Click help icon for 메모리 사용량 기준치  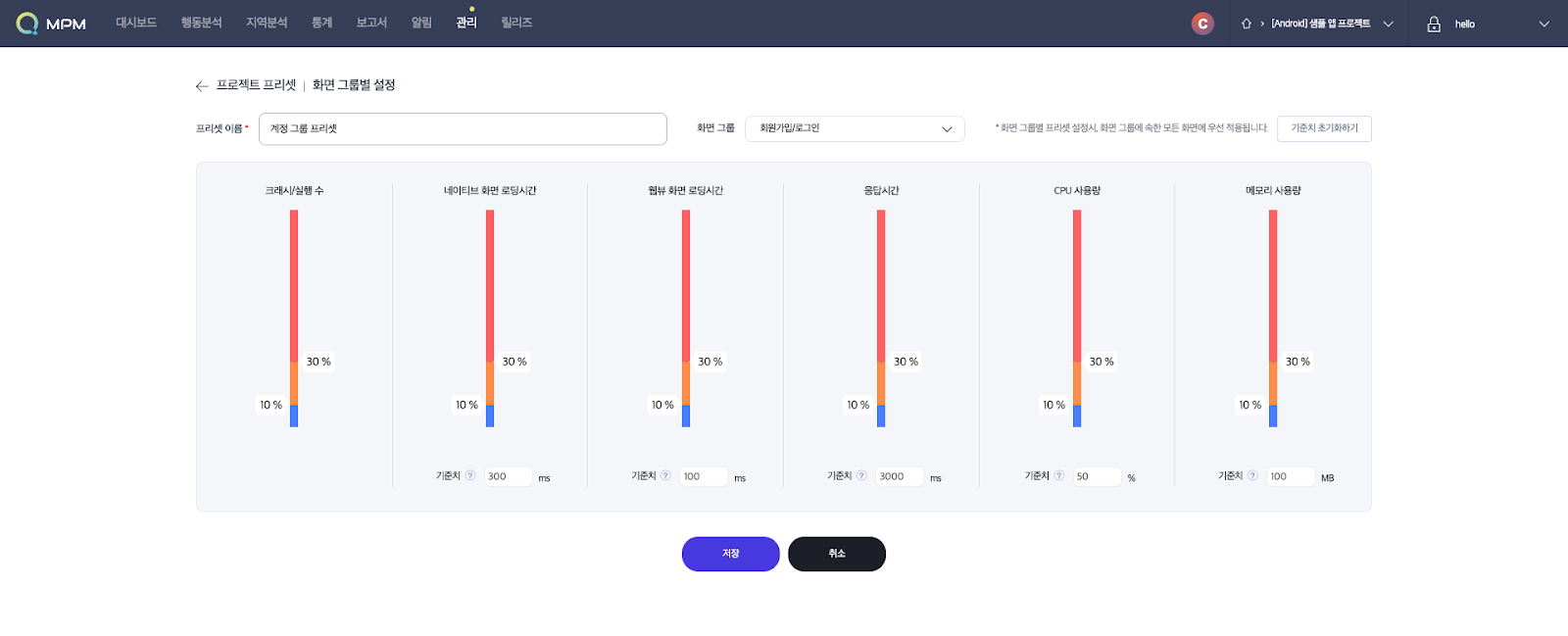click(1252, 476)
